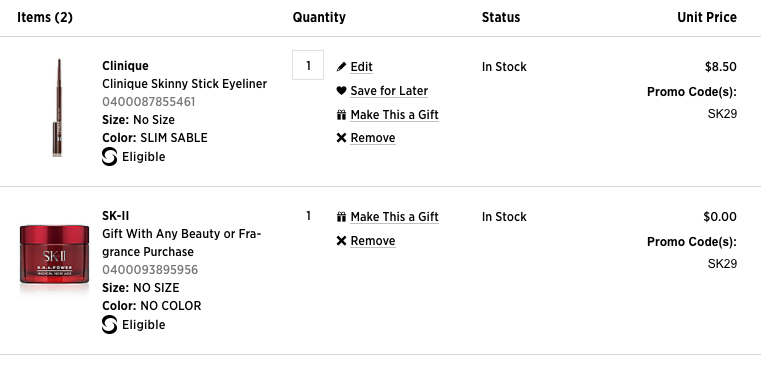Remove the Clinique Skinny Stick Eyeliner
The width and height of the screenshot is (761, 371).
[x=373, y=138]
